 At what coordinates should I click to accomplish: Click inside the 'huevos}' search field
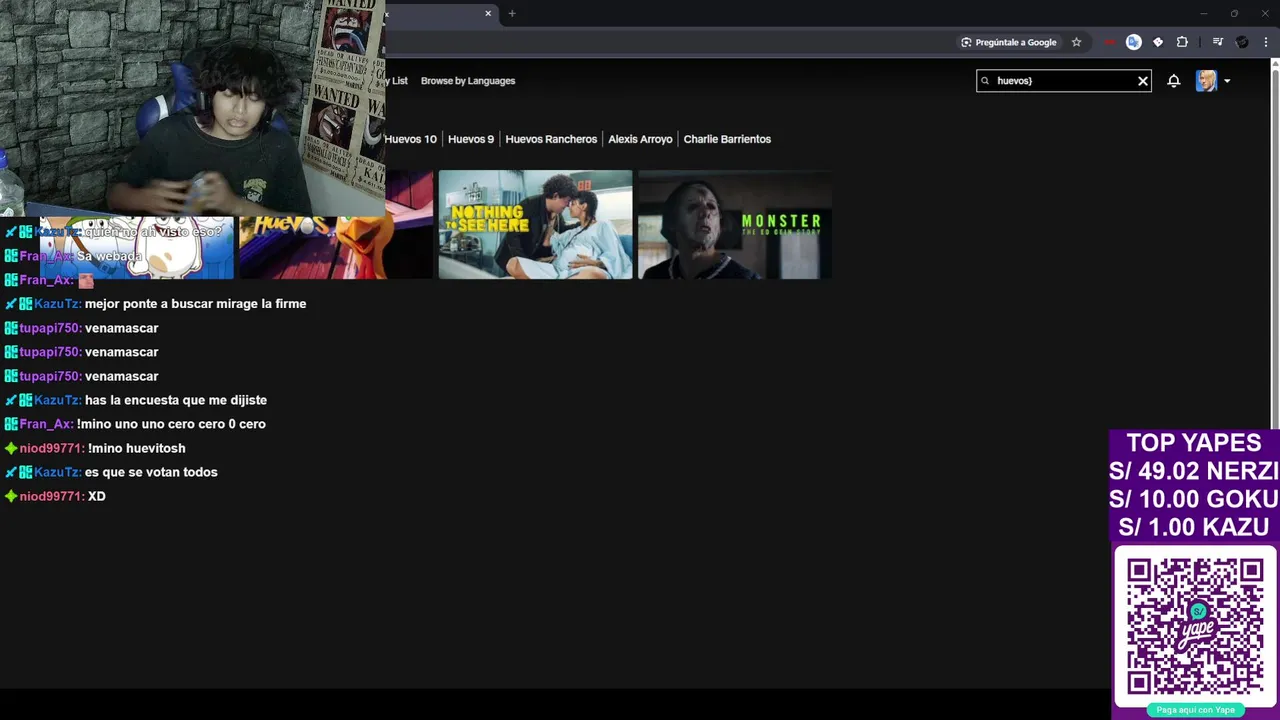(x=1064, y=81)
